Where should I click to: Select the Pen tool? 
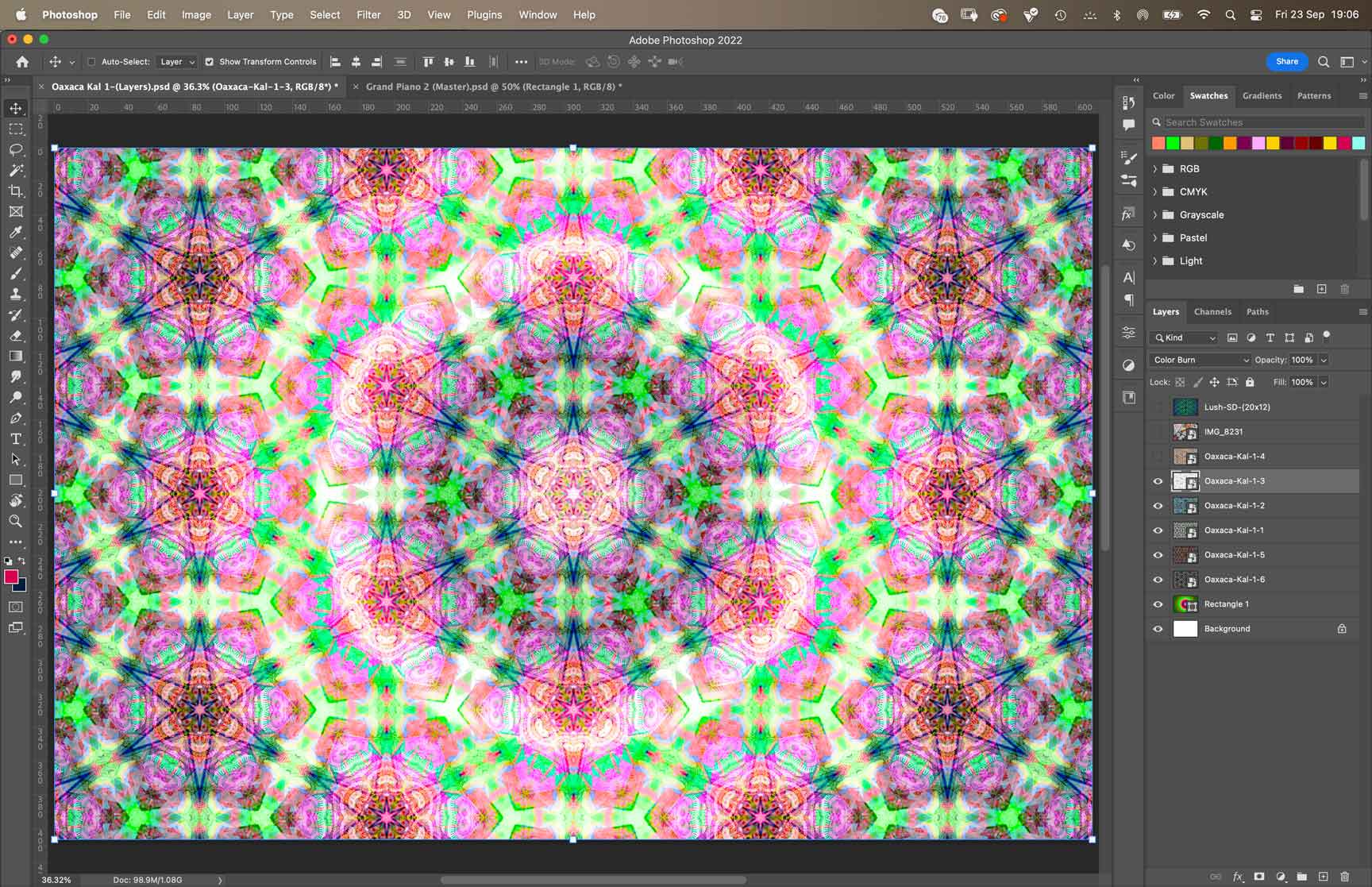click(16, 418)
